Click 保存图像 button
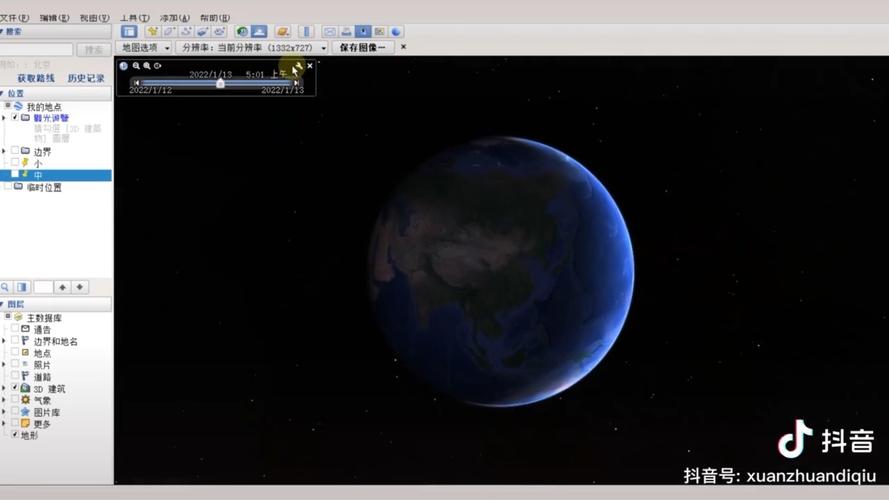Screen dimensions: 889x500 pyautogui.click(x=363, y=48)
